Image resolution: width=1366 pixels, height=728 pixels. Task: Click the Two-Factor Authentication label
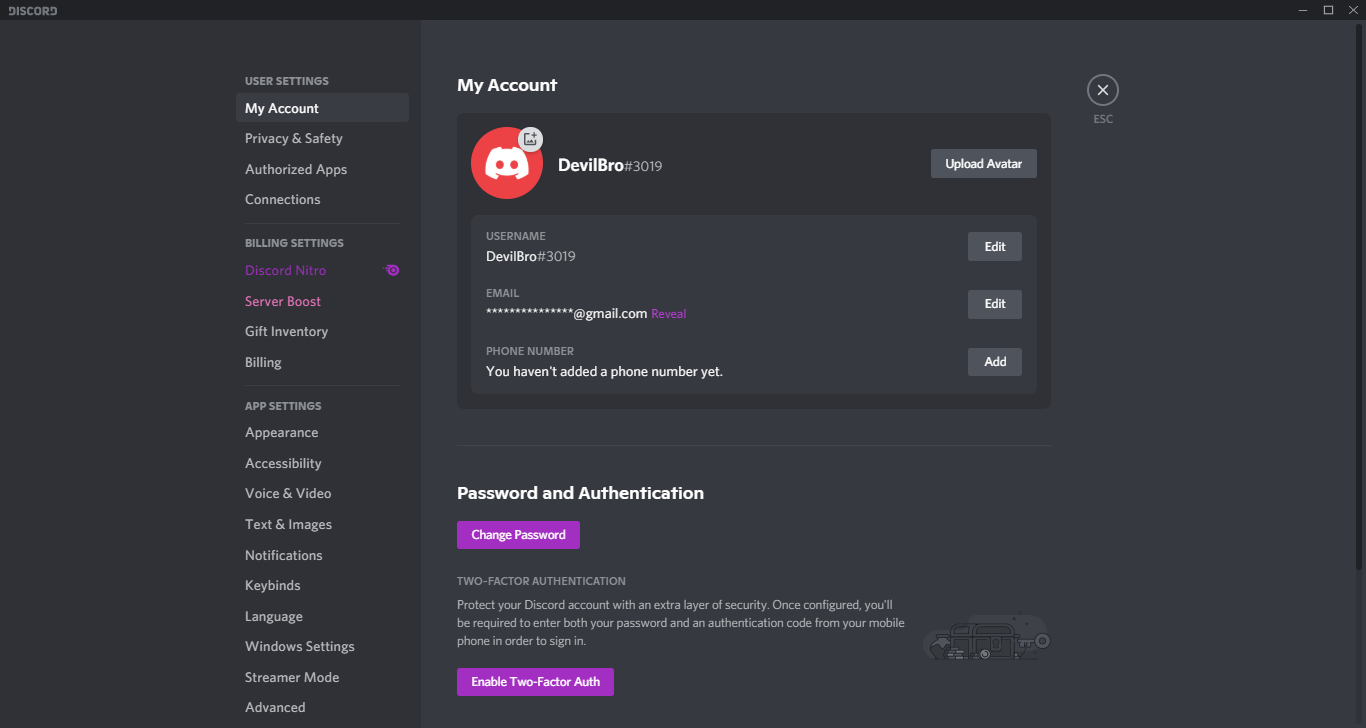541,581
